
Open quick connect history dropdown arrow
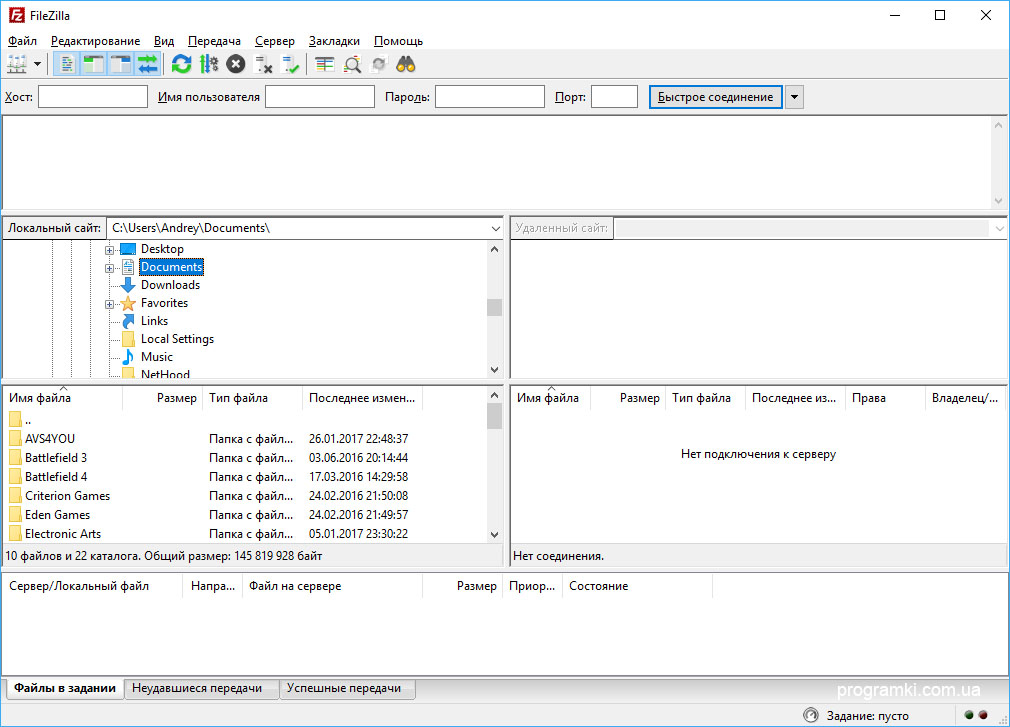pyautogui.click(x=794, y=97)
